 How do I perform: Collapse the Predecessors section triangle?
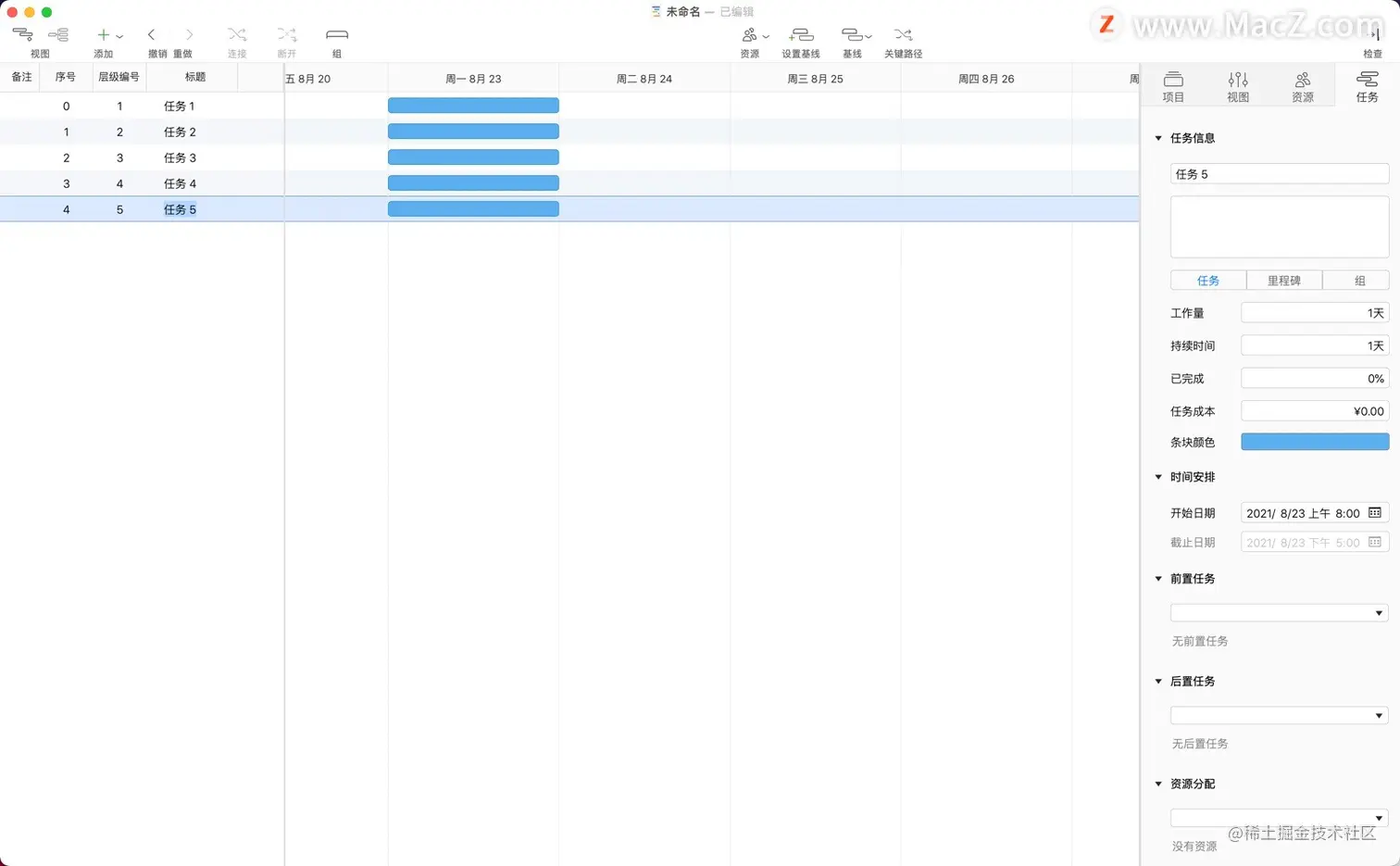[x=1158, y=579]
